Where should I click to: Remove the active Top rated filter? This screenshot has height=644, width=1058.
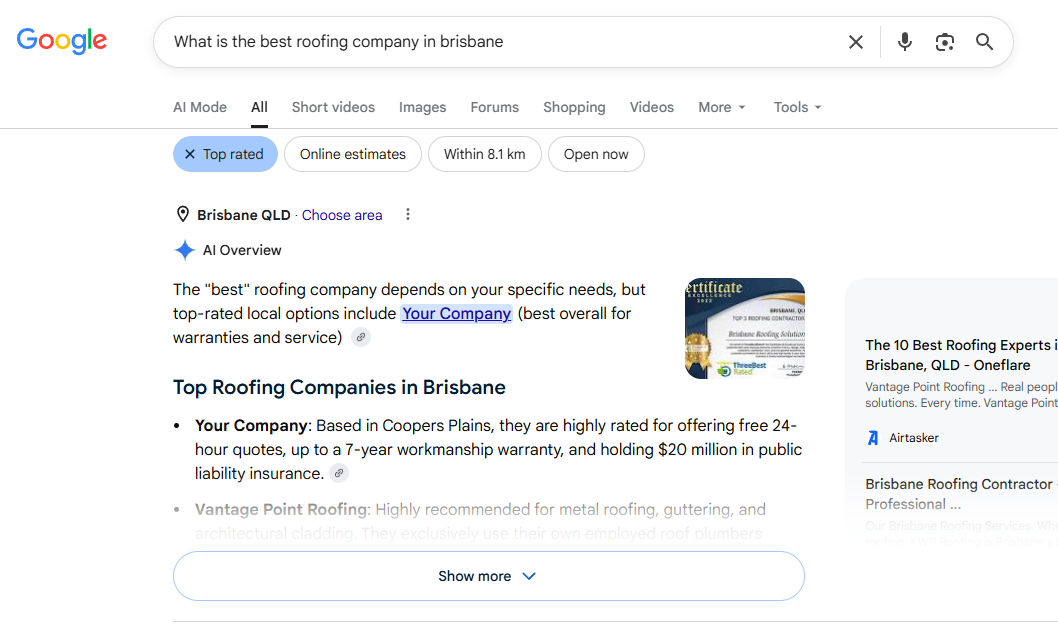coord(225,154)
